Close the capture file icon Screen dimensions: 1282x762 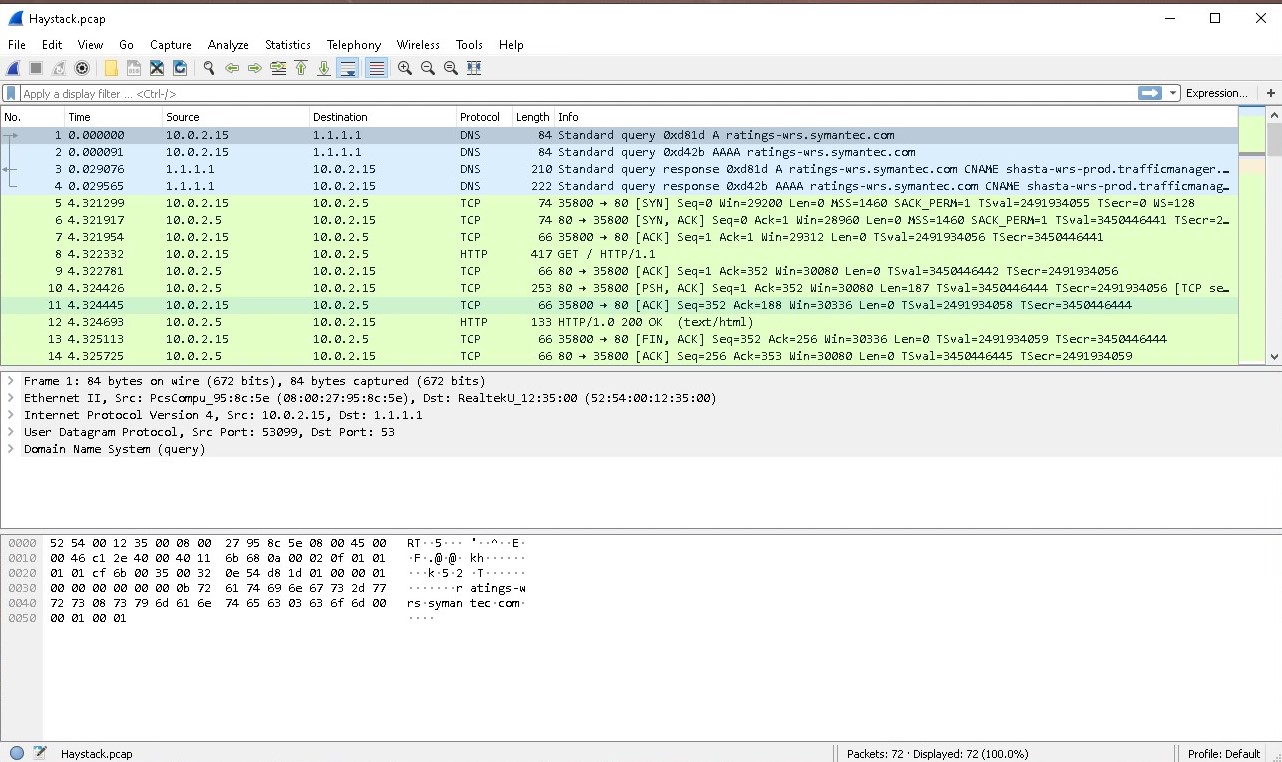(157, 68)
